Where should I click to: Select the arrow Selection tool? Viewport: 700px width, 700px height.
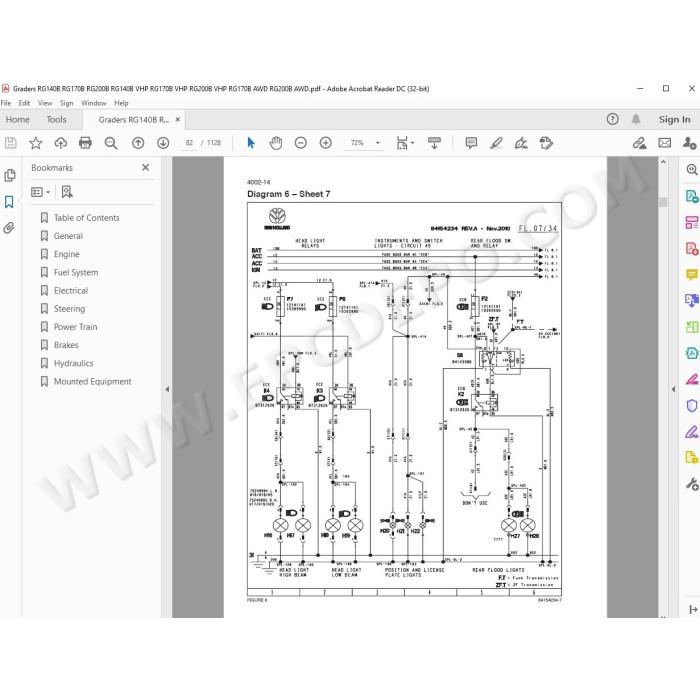pos(251,143)
